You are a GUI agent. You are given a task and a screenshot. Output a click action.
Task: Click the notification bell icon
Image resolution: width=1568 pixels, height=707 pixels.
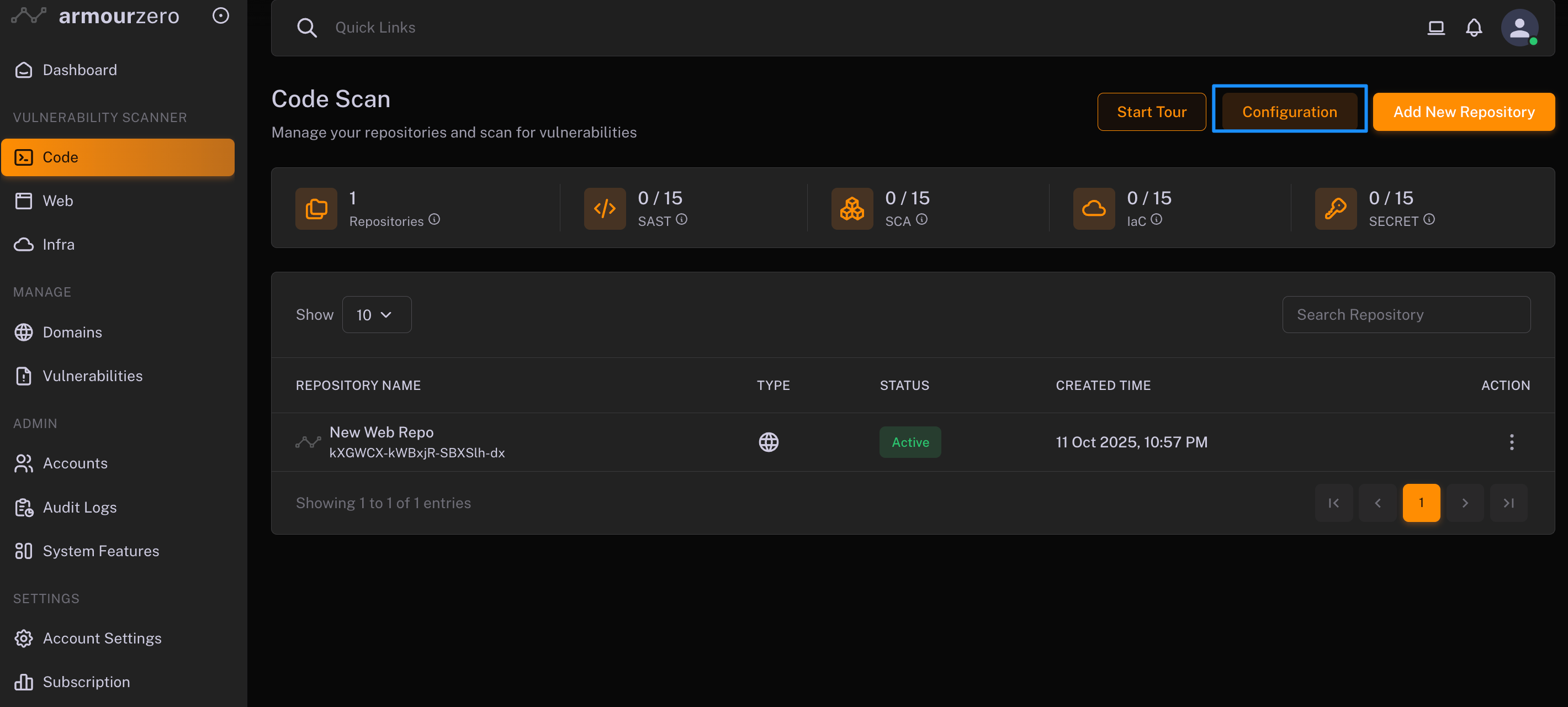(1474, 28)
